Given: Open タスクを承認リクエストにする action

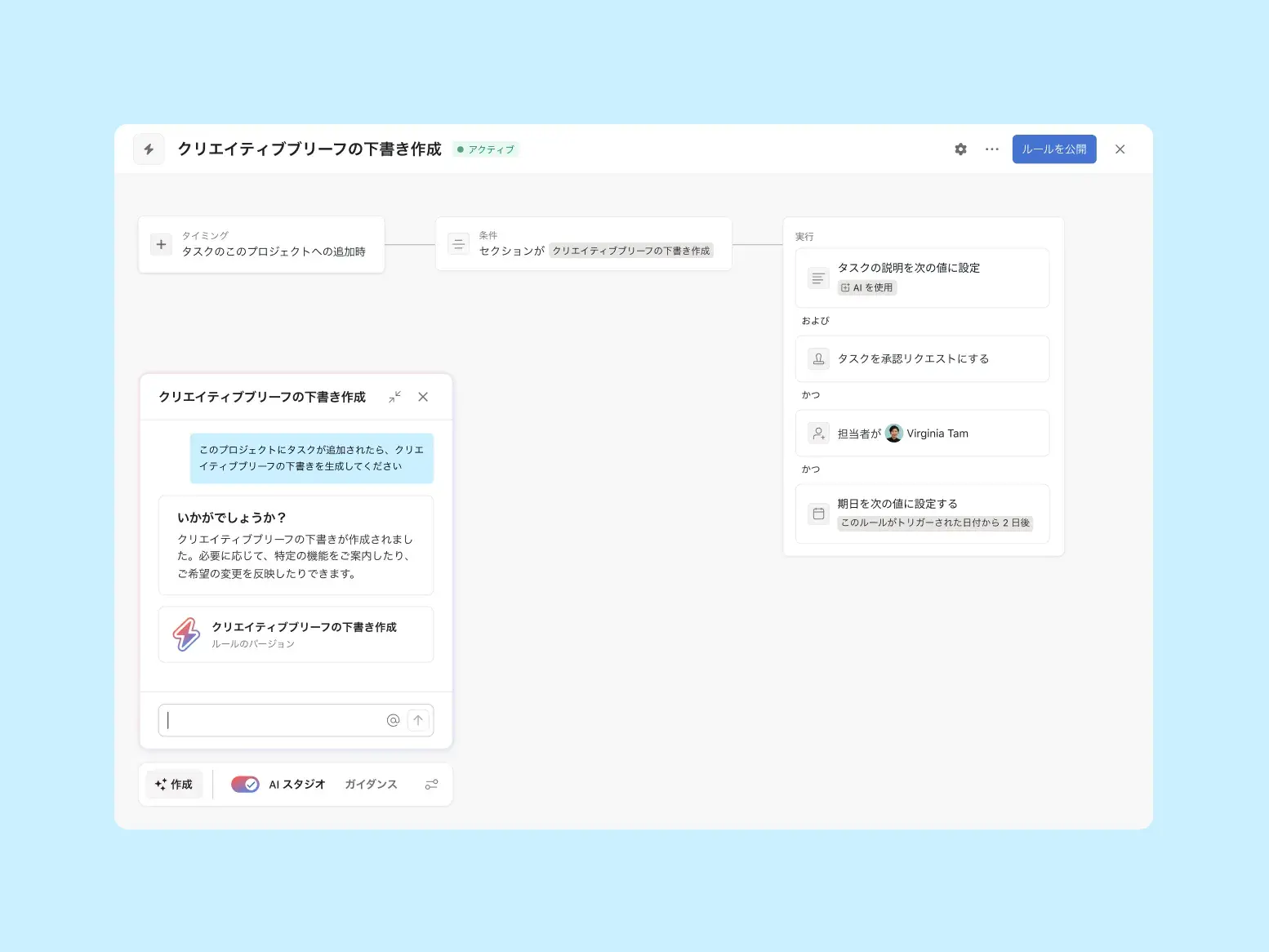Looking at the screenshot, I should (922, 358).
